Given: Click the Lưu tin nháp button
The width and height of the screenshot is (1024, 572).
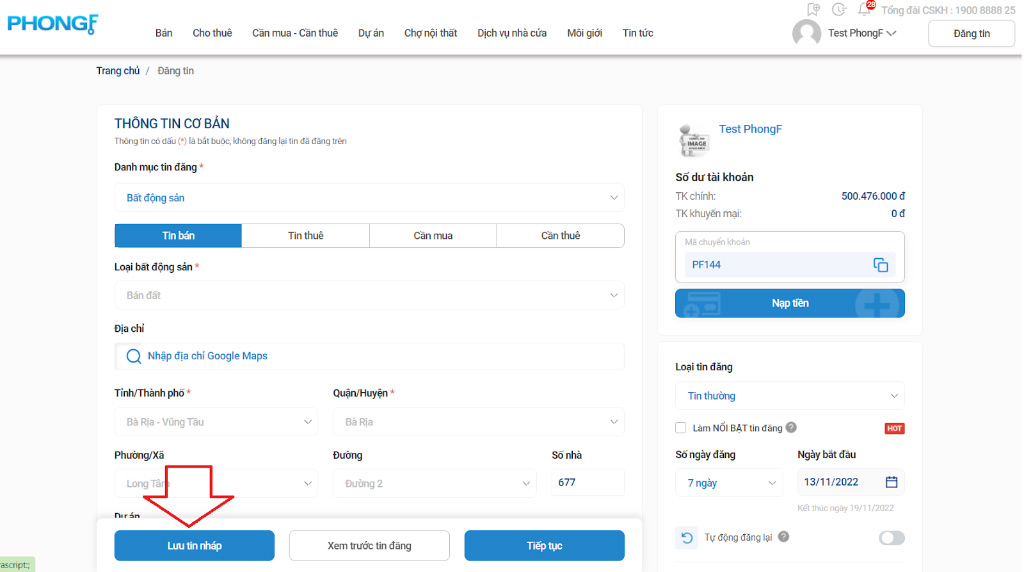Looking at the screenshot, I should coord(194,546).
